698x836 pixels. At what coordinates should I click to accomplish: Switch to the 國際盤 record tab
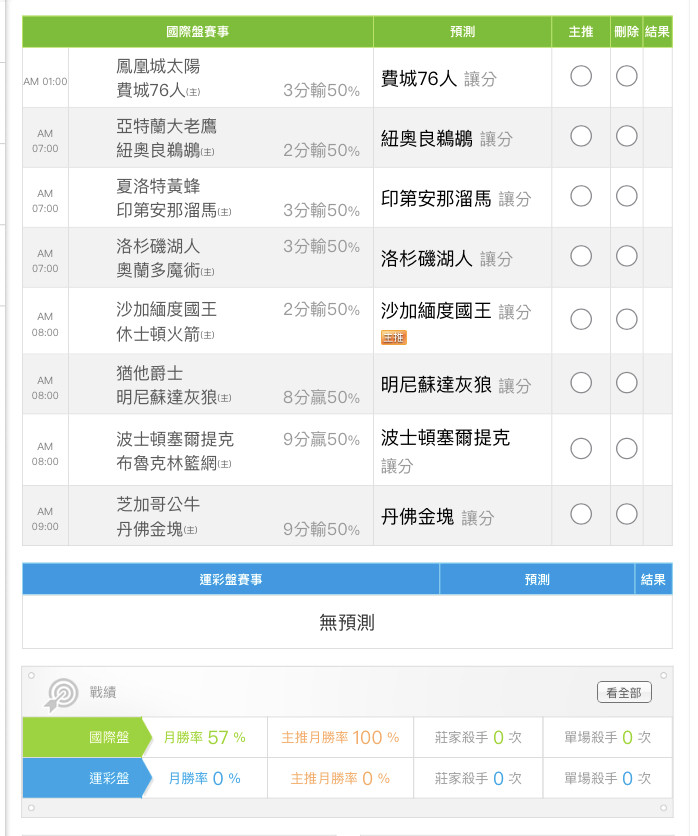(87, 737)
